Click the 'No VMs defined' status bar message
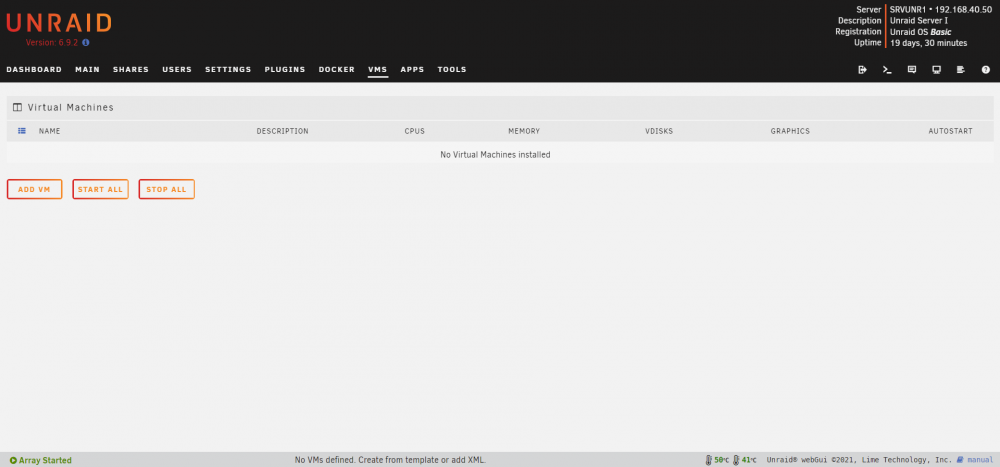 pos(390,460)
